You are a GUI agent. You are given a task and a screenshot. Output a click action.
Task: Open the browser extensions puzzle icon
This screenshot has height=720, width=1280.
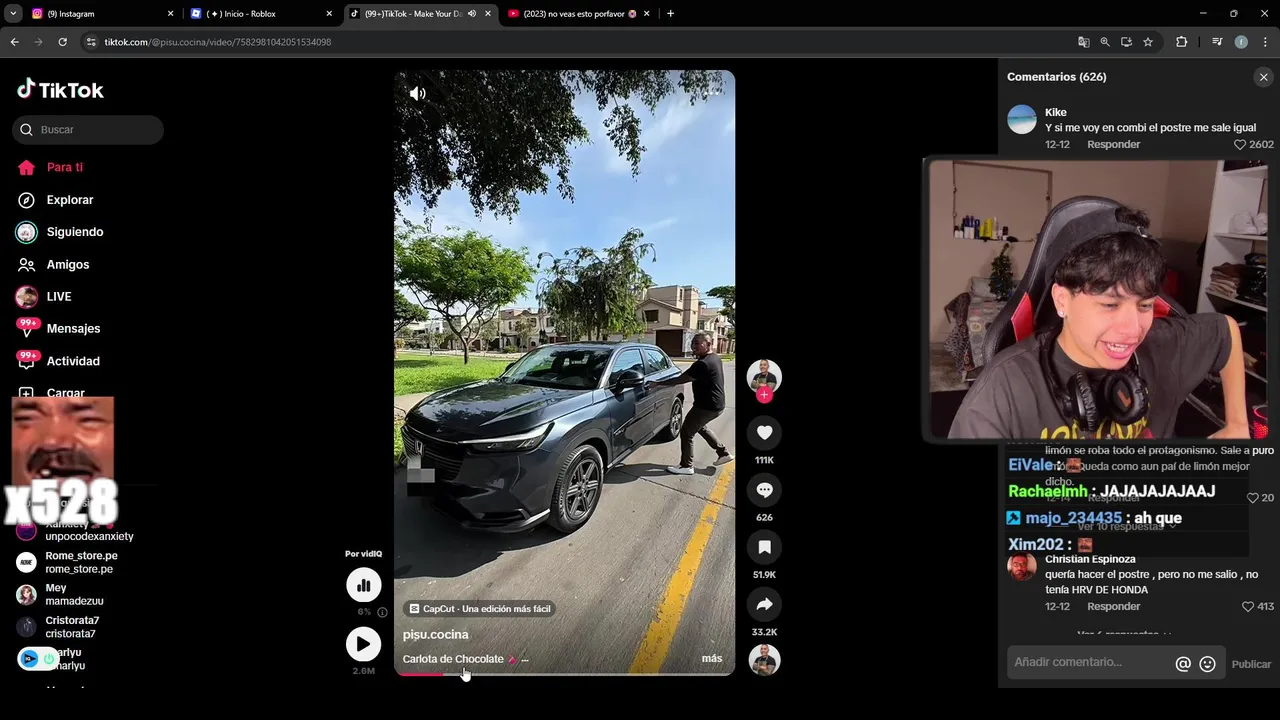coord(1181,42)
